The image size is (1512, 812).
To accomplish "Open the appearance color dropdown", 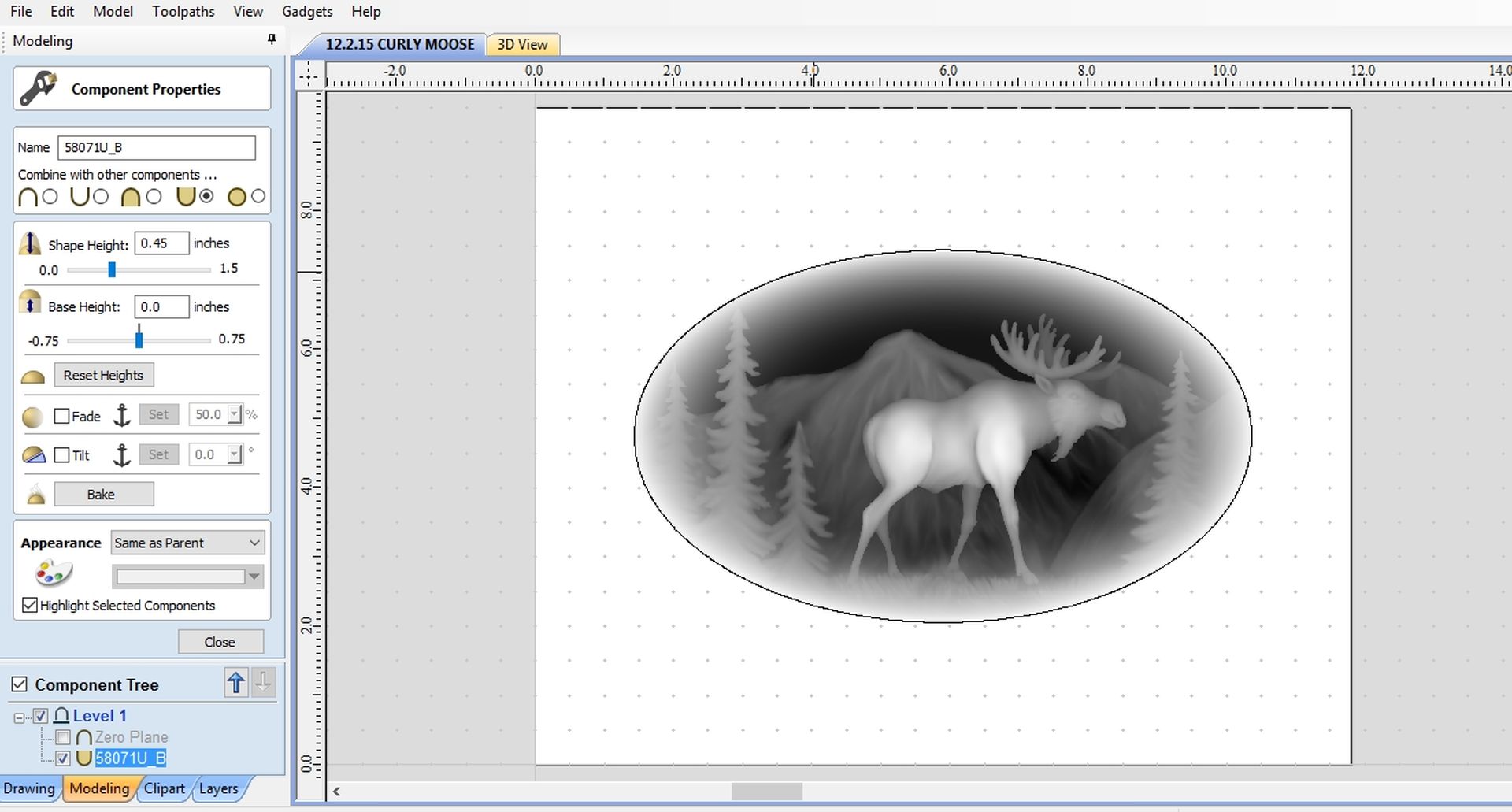I will tap(254, 577).
